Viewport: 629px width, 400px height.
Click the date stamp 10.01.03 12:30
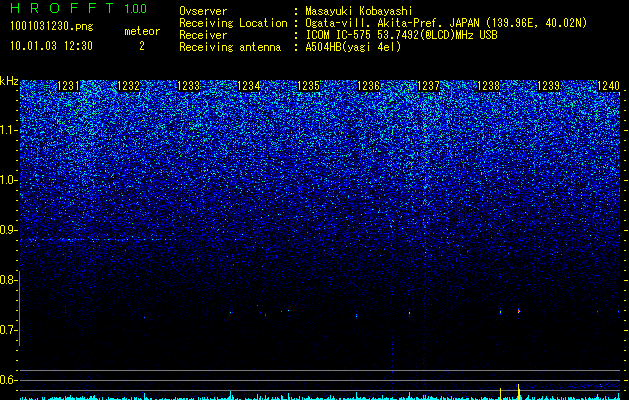tap(51, 46)
